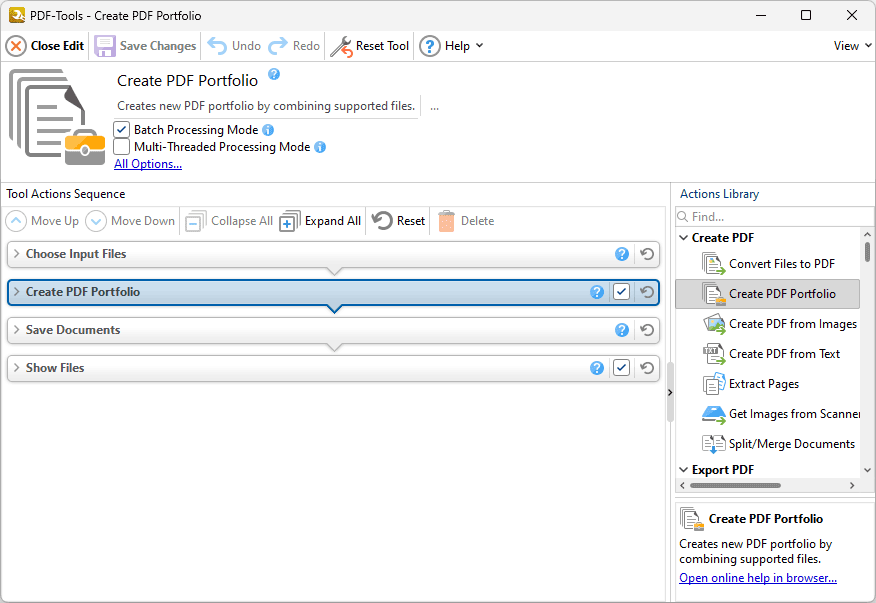Image resolution: width=876 pixels, height=603 pixels.
Task: Click the Actions Library scroll up arrow
Action: point(867,235)
